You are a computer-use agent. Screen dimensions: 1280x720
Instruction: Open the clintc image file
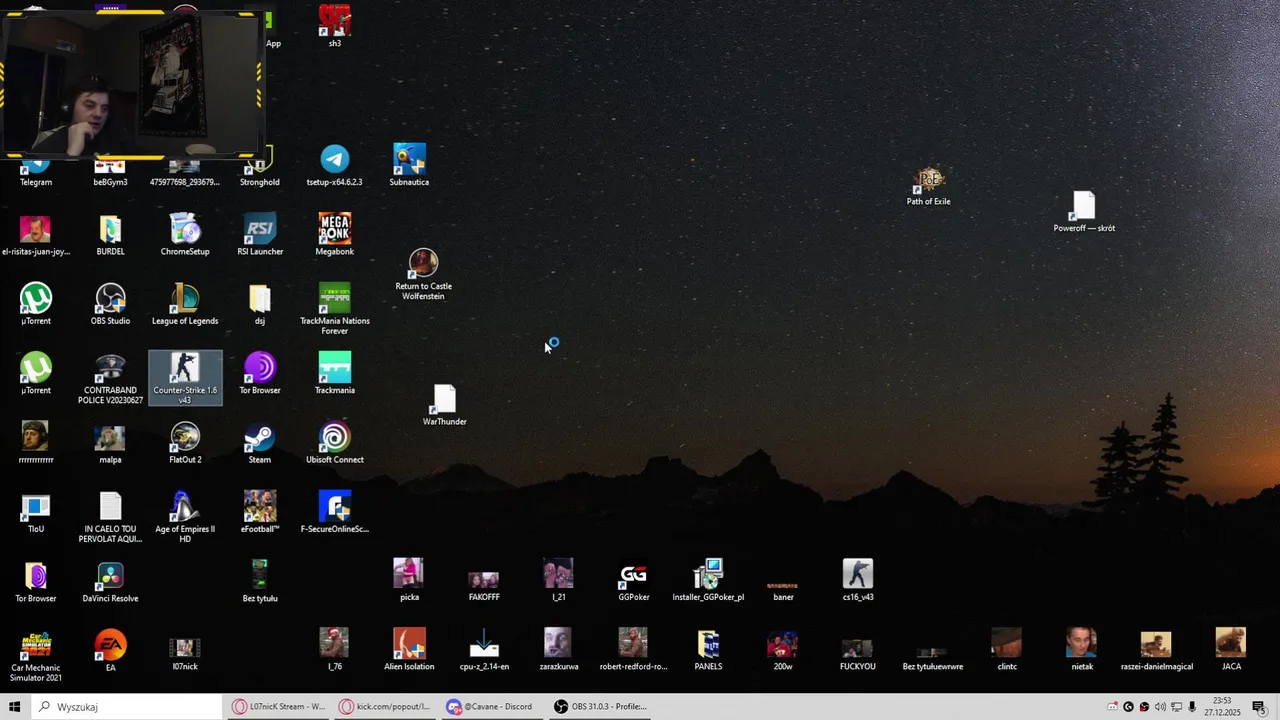click(x=1007, y=650)
